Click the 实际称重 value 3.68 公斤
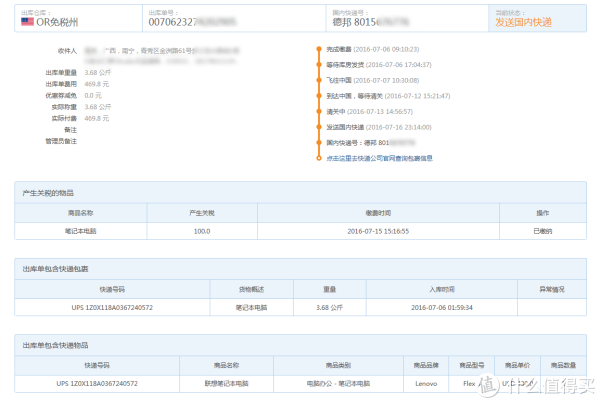This screenshot has width=600, height=403. tap(98, 107)
